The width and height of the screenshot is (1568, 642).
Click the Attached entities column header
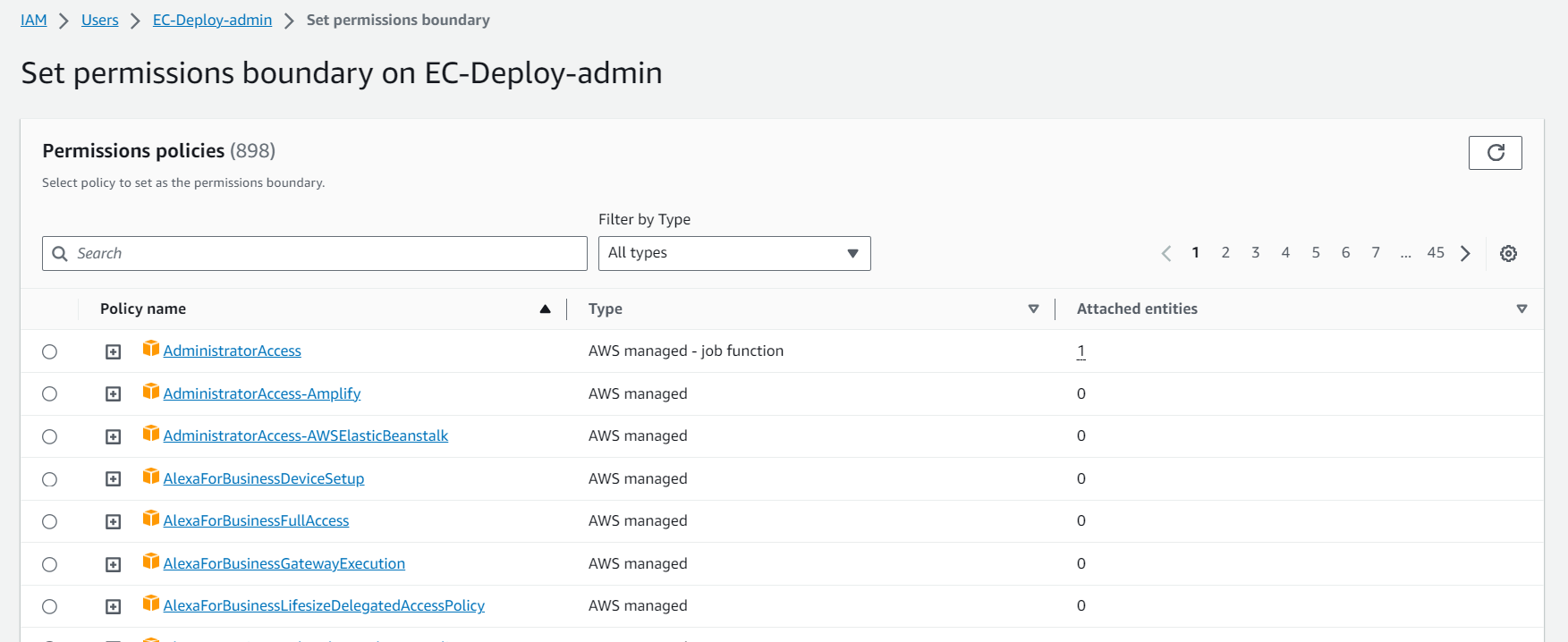coord(1137,308)
